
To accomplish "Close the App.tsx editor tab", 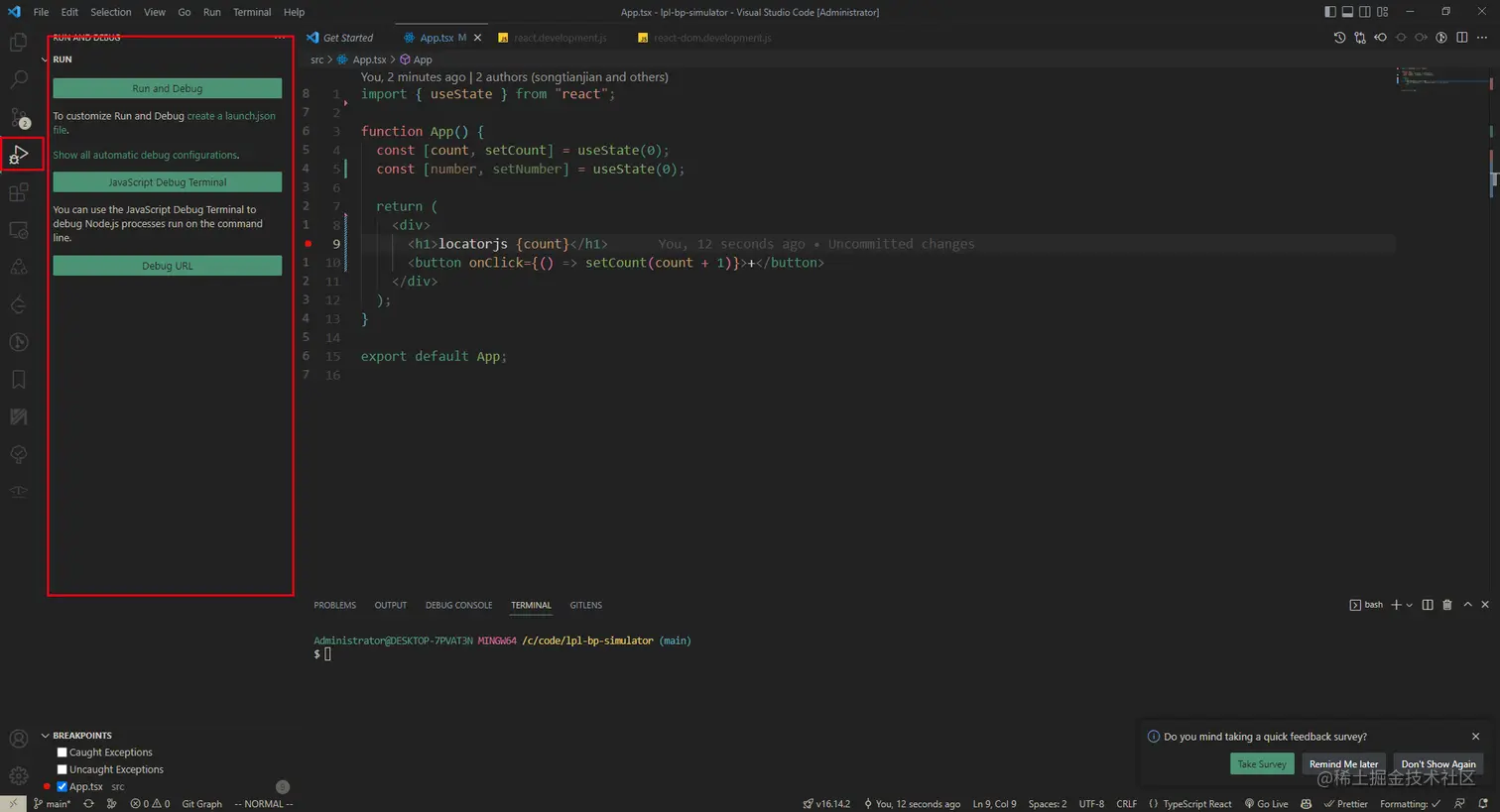I will (477, 38).
